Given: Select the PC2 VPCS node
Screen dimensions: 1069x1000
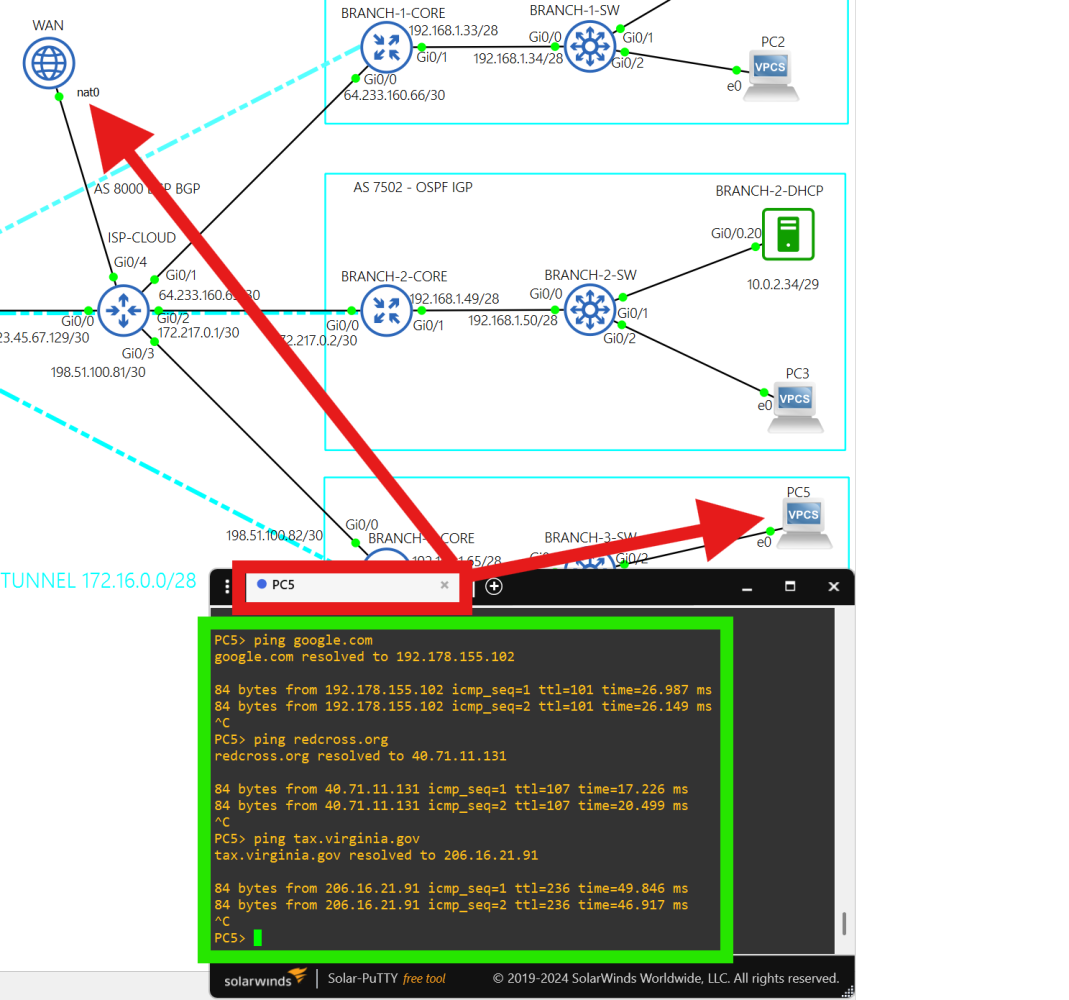Looking at the screenshot, I should click(772, 70).
